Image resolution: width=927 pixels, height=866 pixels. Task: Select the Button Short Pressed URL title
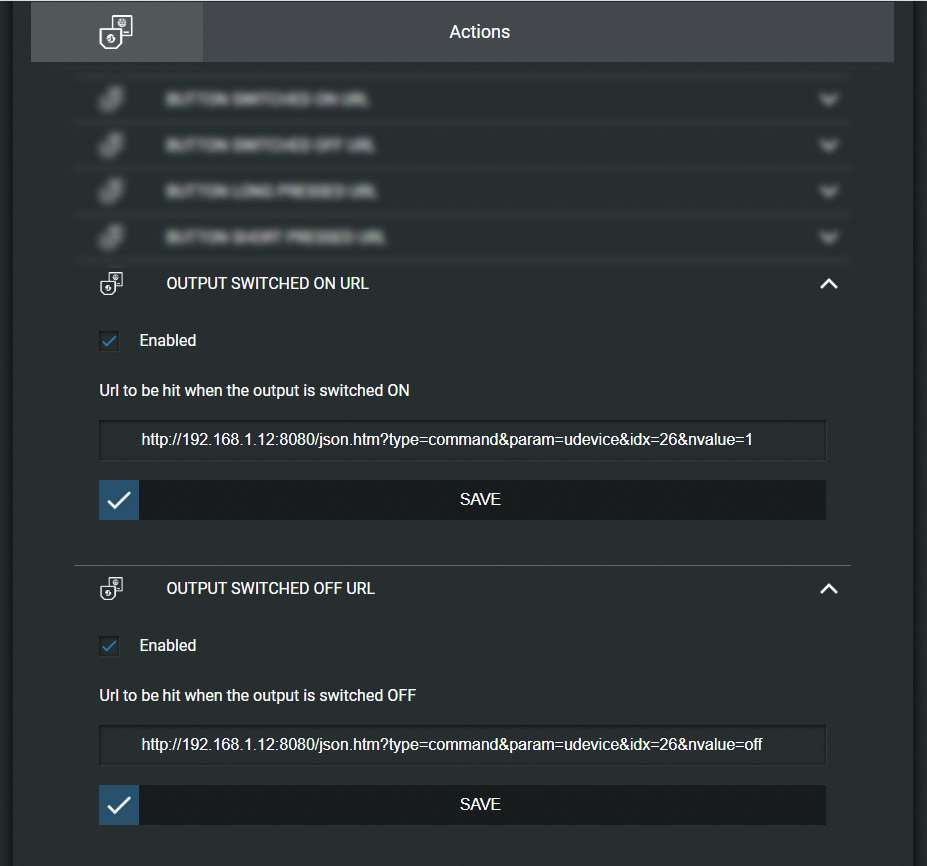[x=276, y=238]
